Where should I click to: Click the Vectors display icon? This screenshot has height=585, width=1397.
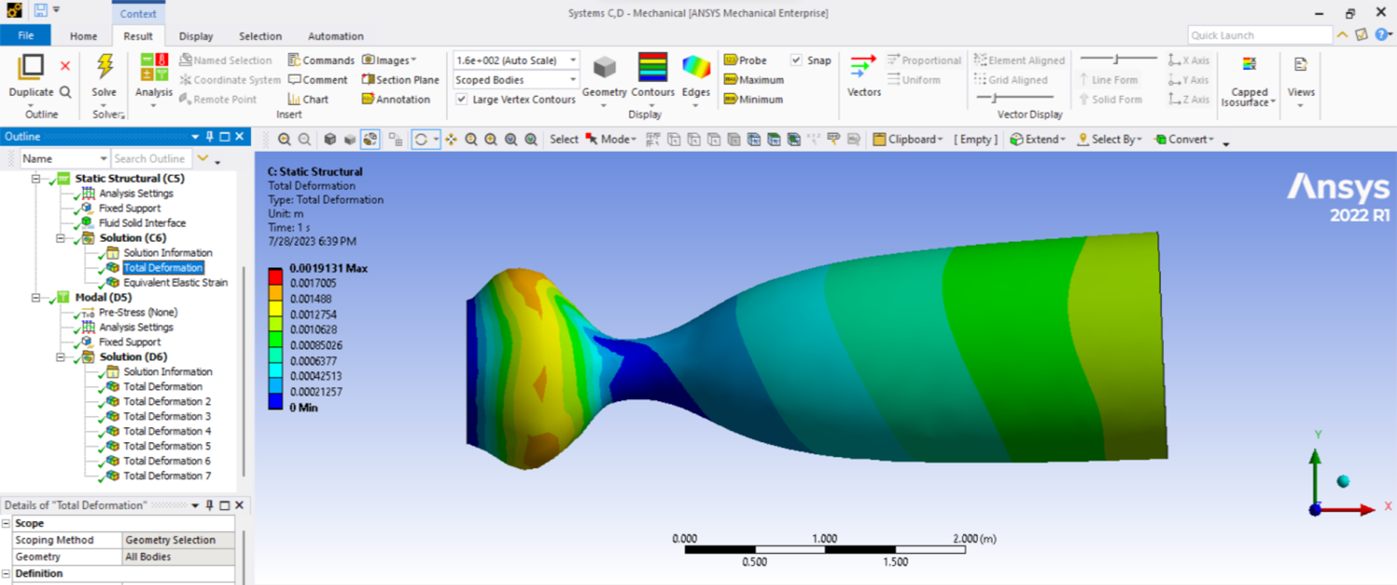pos(863,67)
